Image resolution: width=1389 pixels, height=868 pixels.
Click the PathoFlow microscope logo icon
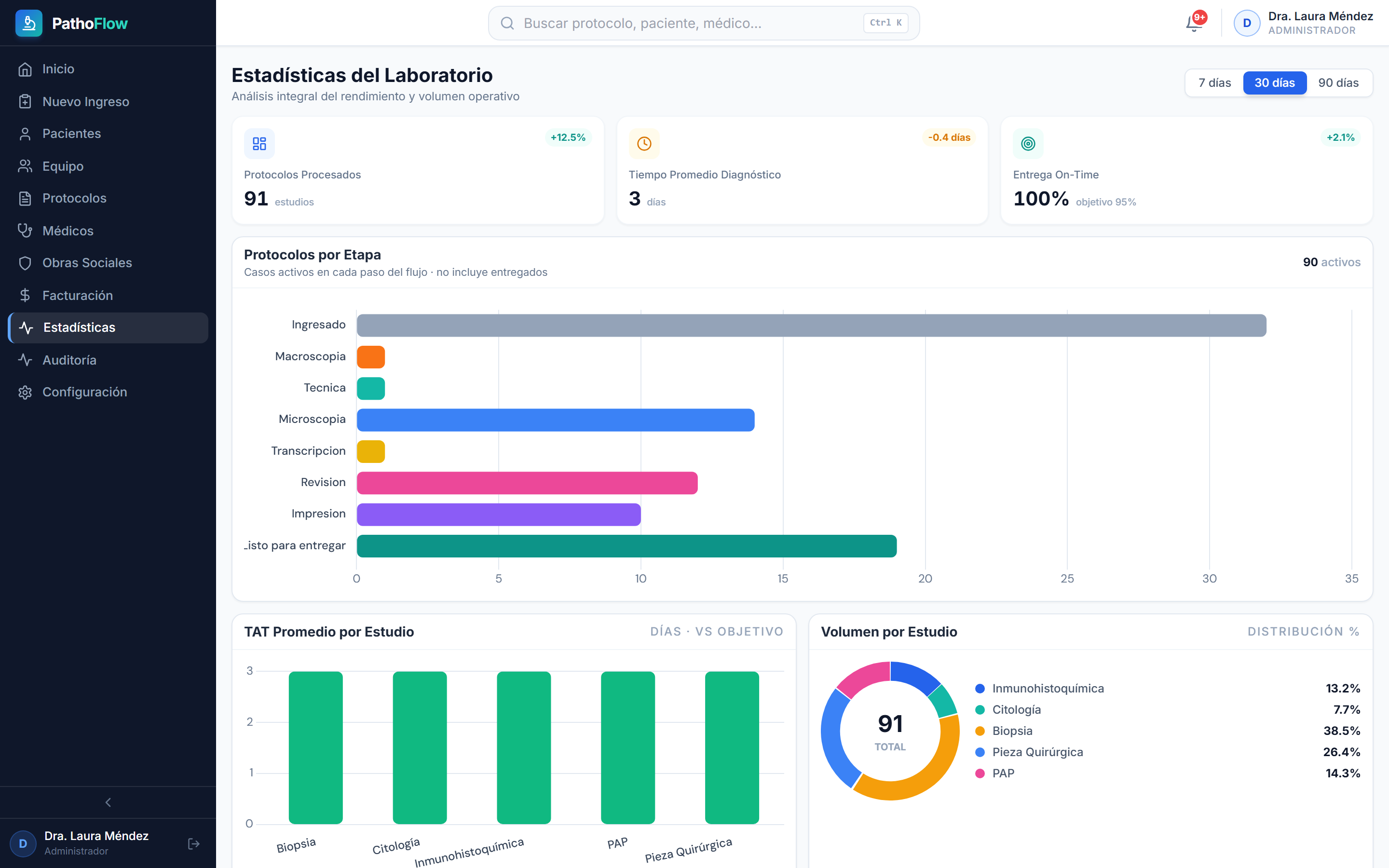[29, 23]
